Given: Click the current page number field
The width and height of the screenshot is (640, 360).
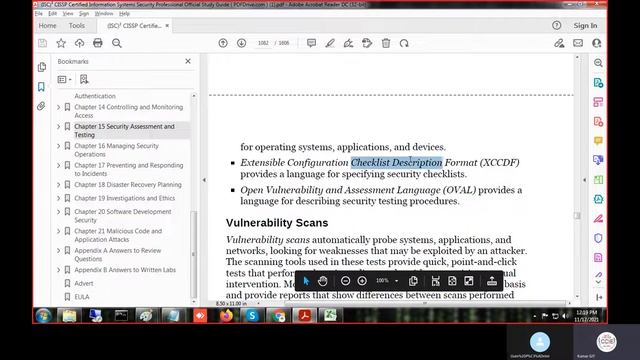Looking at the screenshot, I should tap(263, 43).
